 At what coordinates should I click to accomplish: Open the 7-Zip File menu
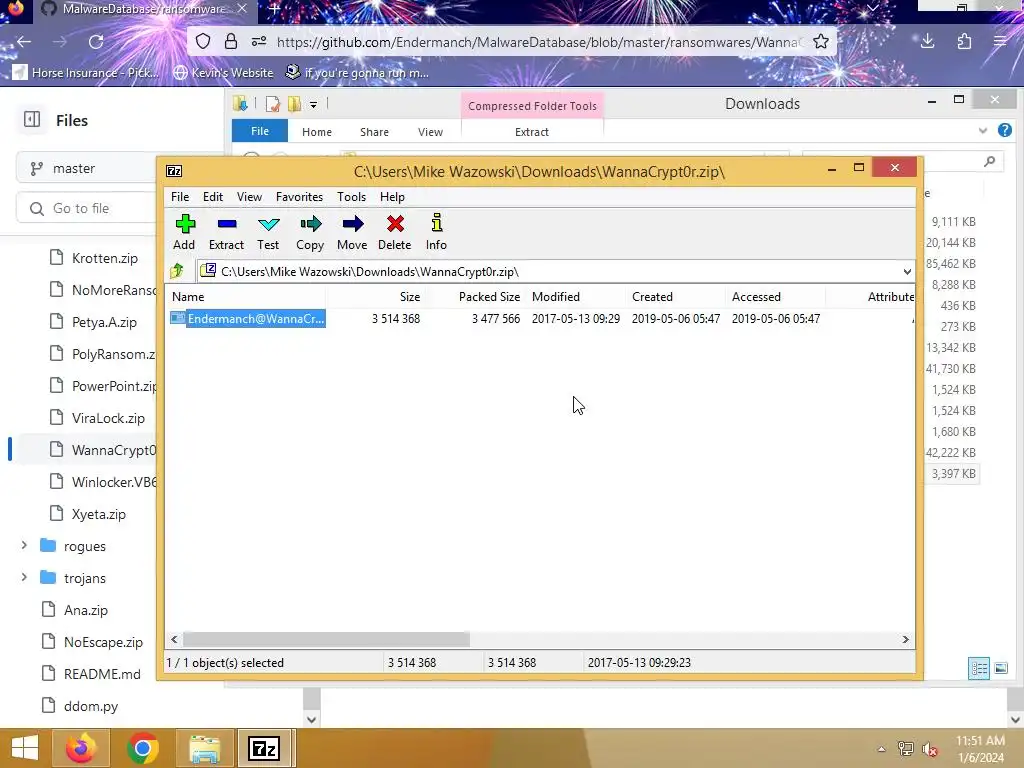180,197
